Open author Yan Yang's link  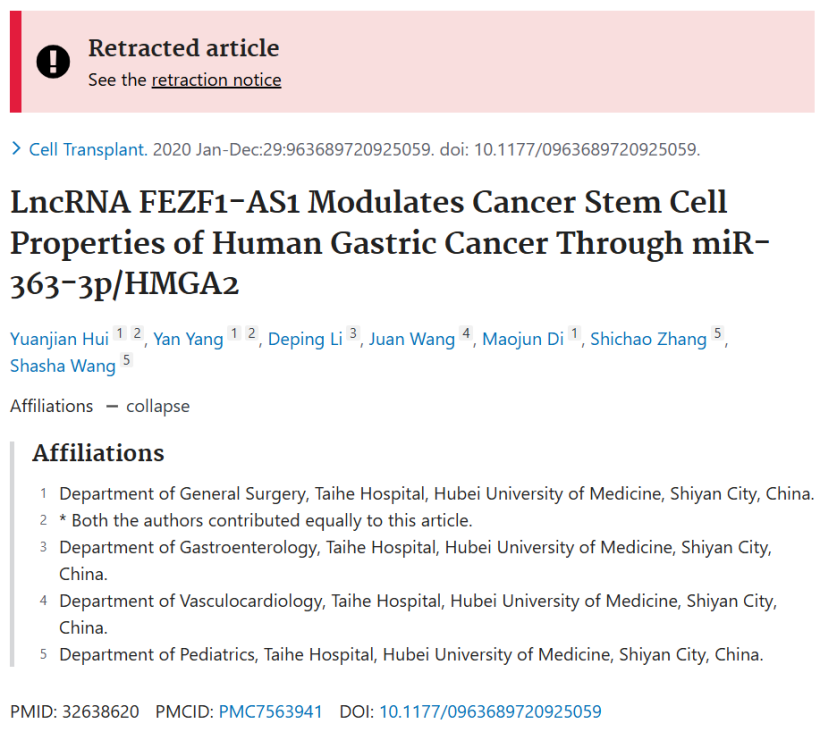(188, 339)
